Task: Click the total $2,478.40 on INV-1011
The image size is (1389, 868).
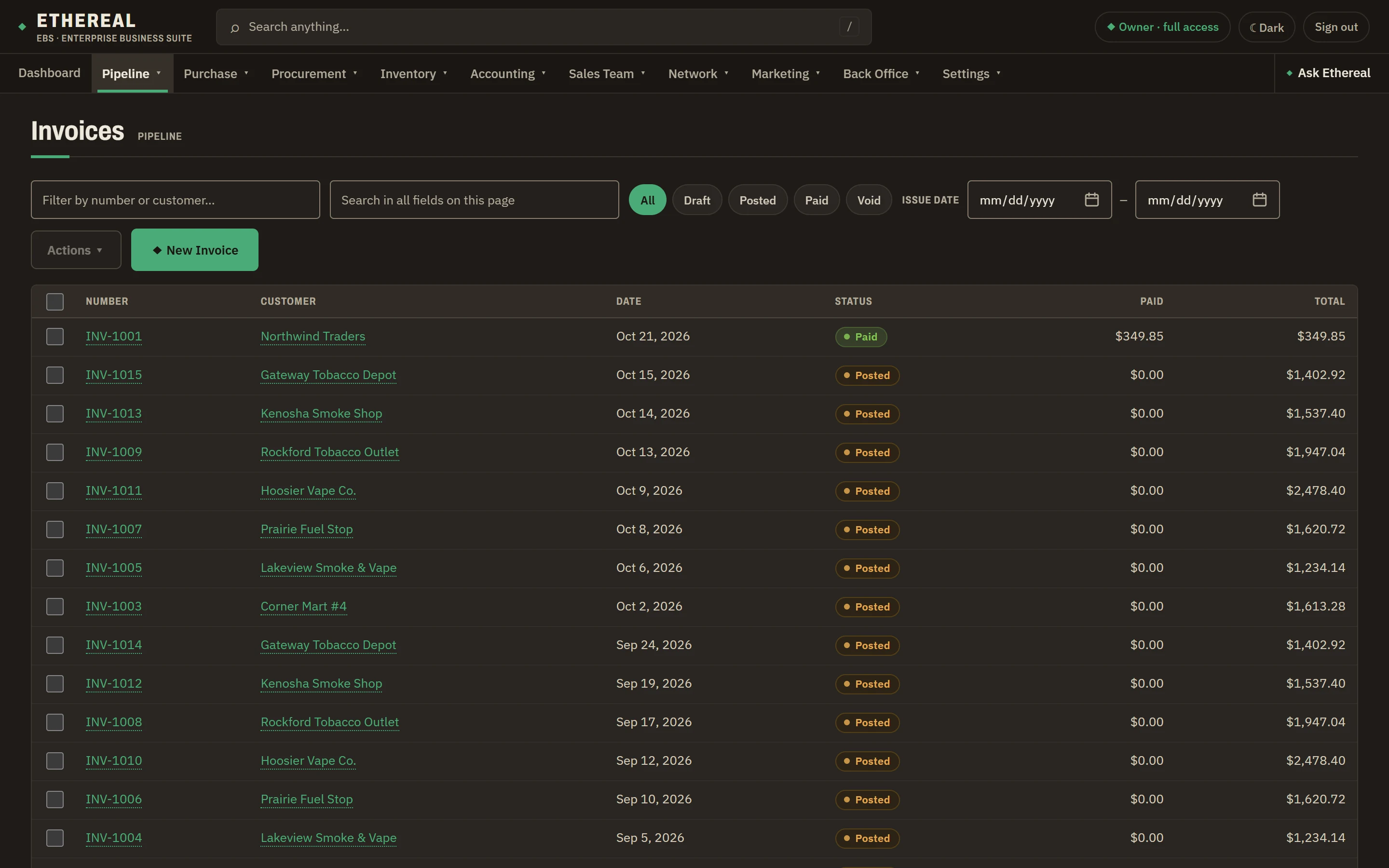Action: tap(1315, 490)
